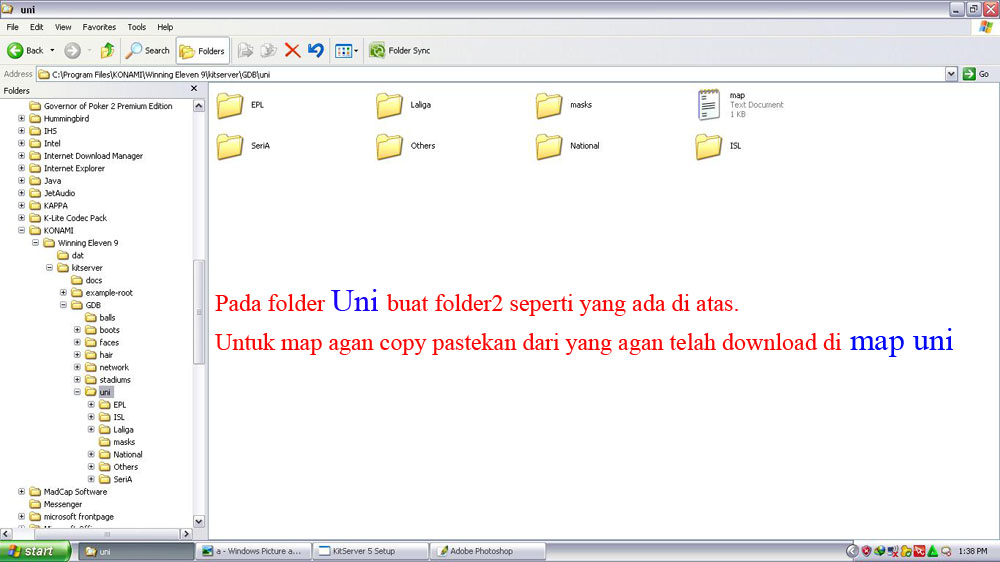Viewport: 1000px width, 562px height.
Task: Select the SeriA folder icon in file view
Action: click(x=230, y=146)
